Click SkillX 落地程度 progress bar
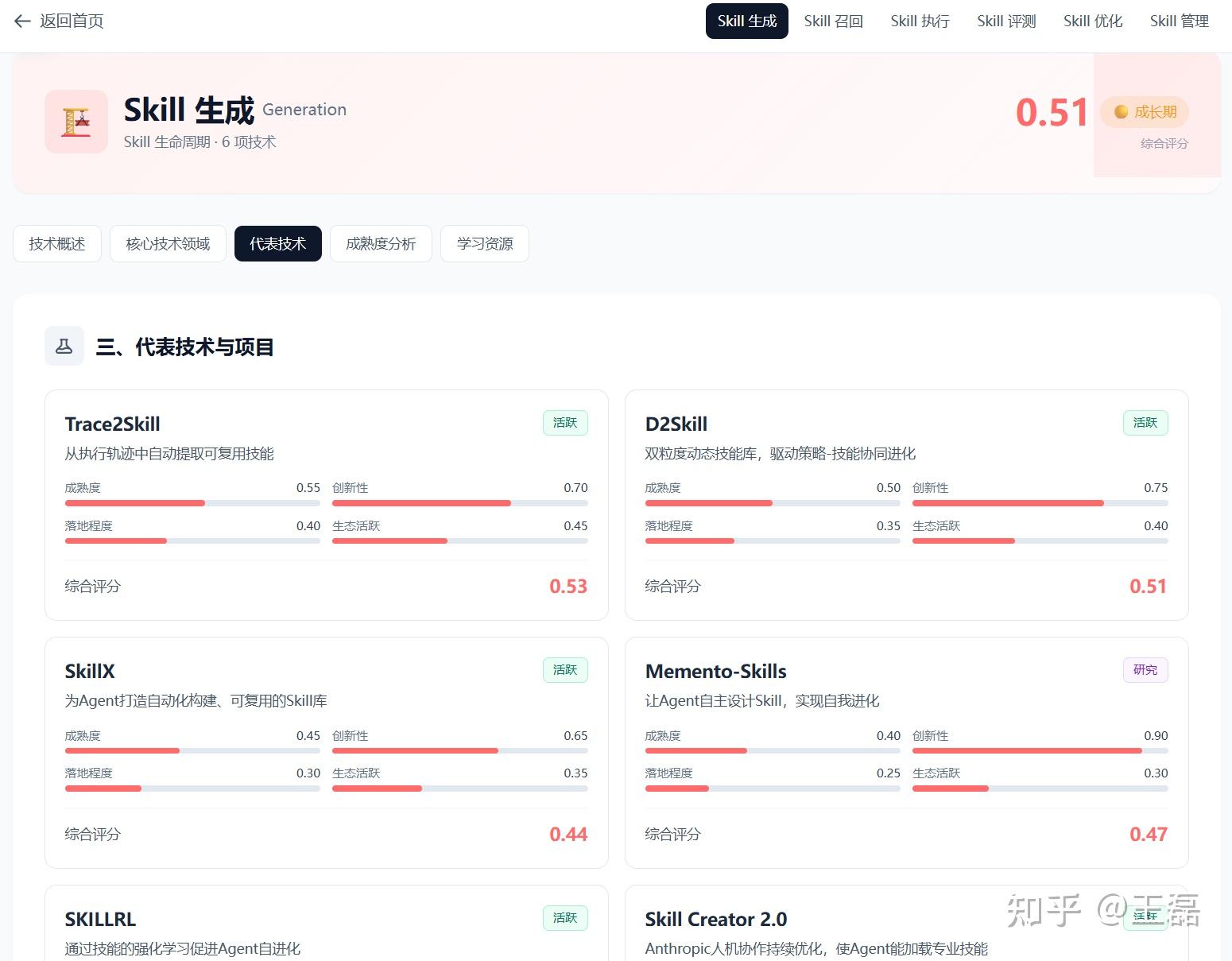Image resolution: width=1232 pixels, height=961 pixels. click(192, 789)
